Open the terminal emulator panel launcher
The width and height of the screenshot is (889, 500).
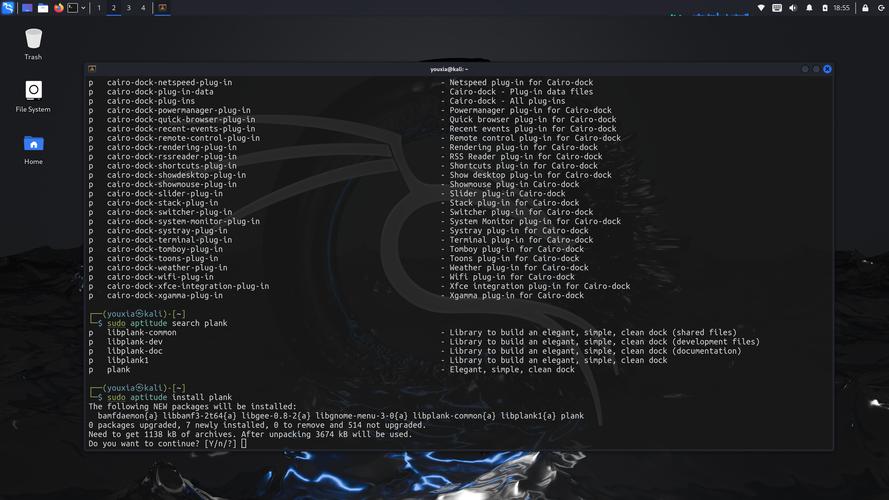pos(73,8)
